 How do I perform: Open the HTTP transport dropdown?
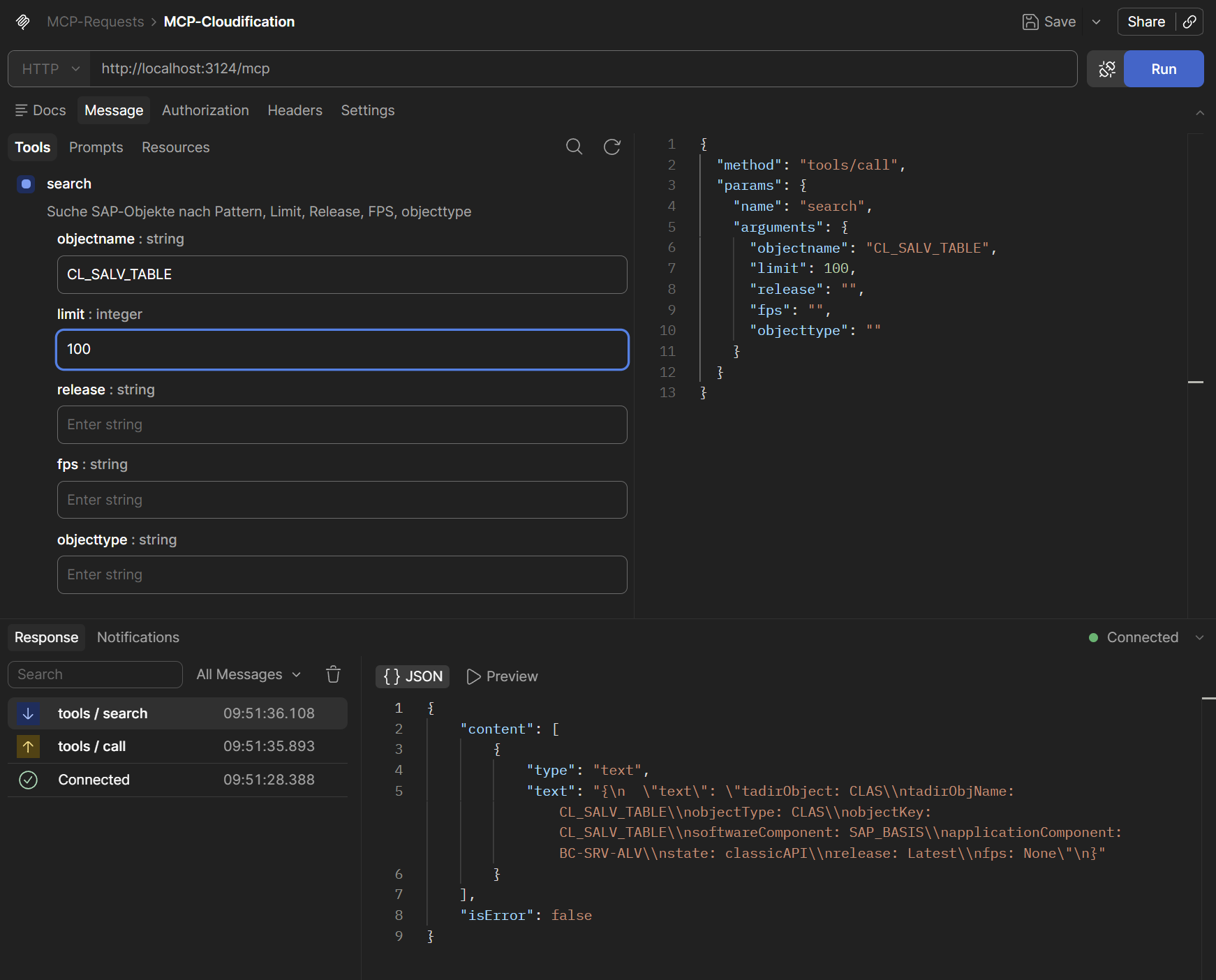[x=50, y=68]
